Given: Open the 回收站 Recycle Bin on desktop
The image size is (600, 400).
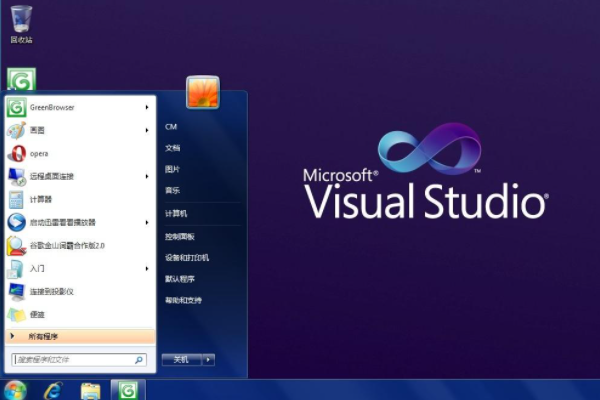Looking at the screenshot, I should coord(21,22).
